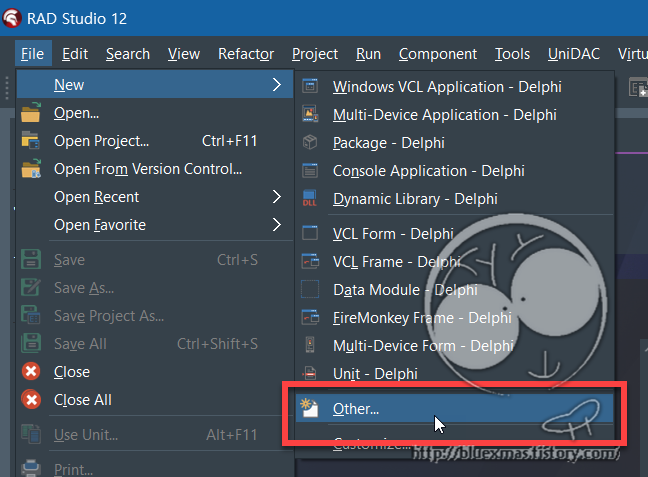The width and height of the screenshot is (648, 477).
Task: Choose Close All entry
Action: [155, 400]
